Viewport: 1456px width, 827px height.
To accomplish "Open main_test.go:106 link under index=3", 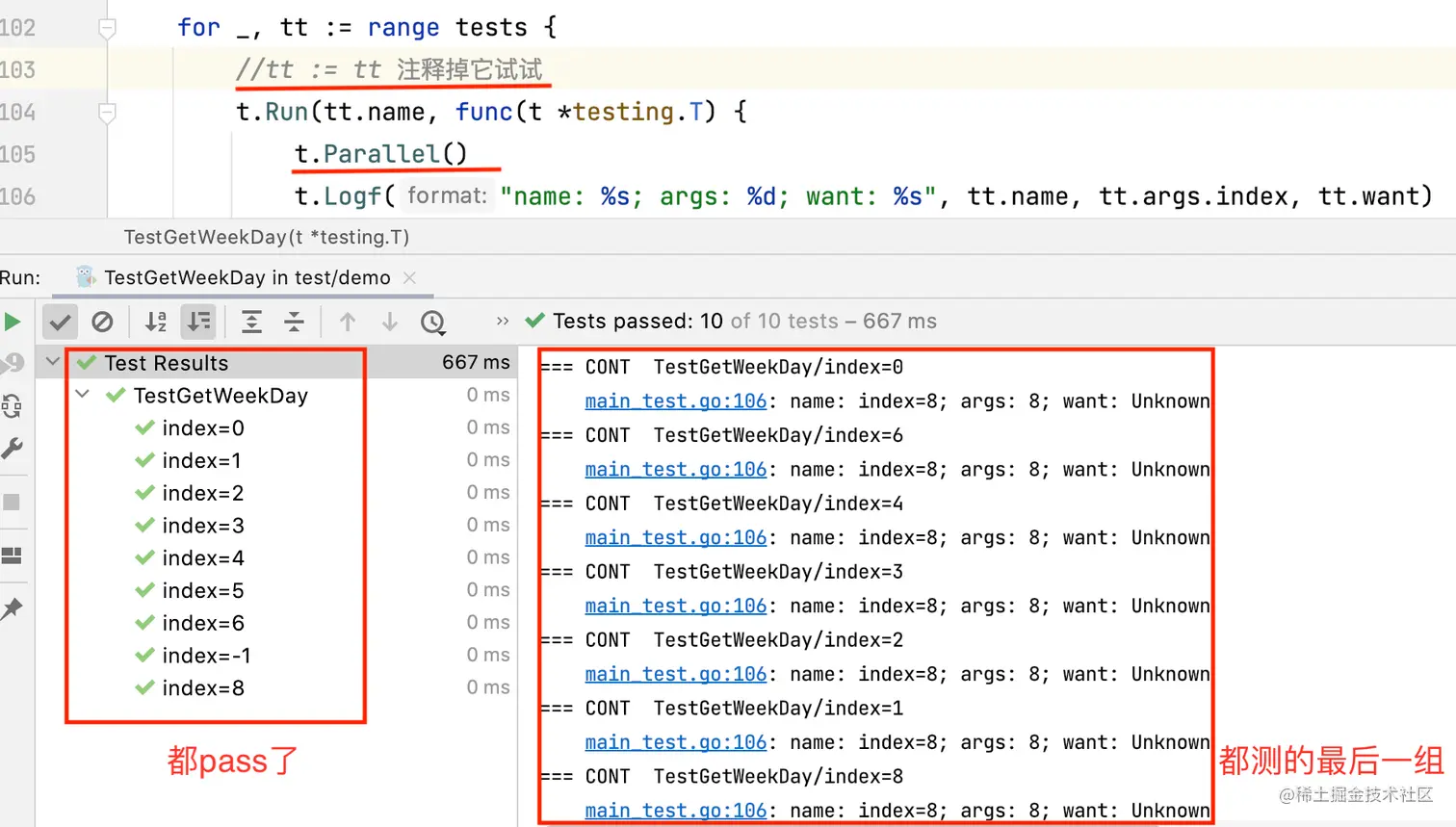I will point(676,607).
